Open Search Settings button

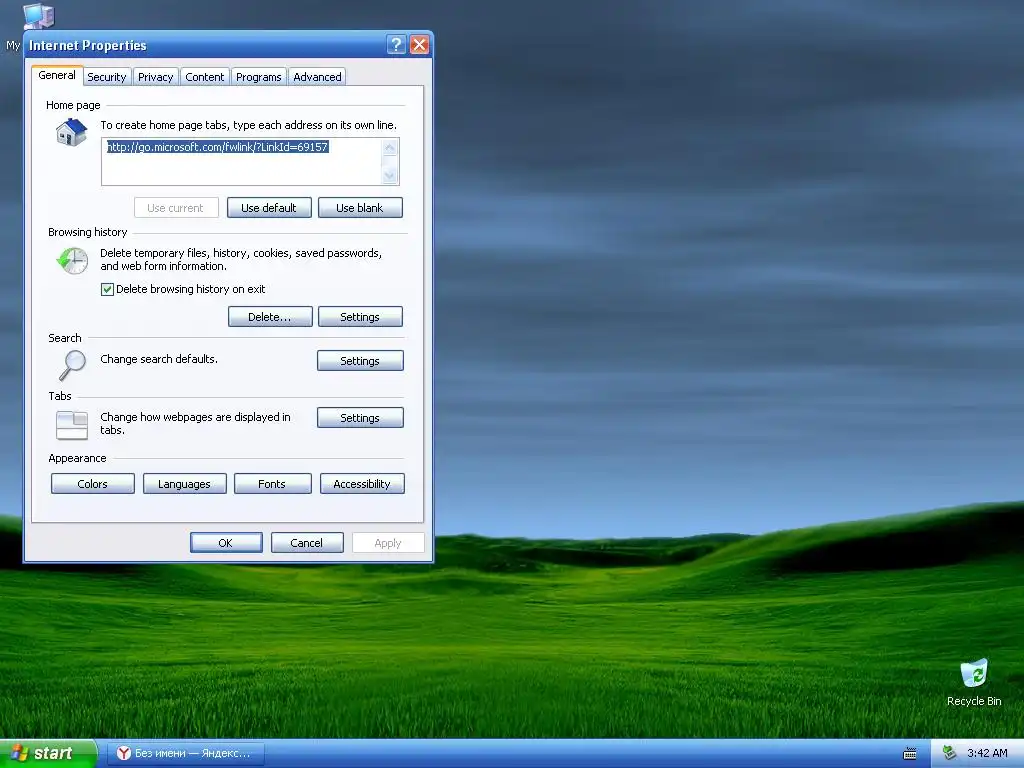coord(360,360)
